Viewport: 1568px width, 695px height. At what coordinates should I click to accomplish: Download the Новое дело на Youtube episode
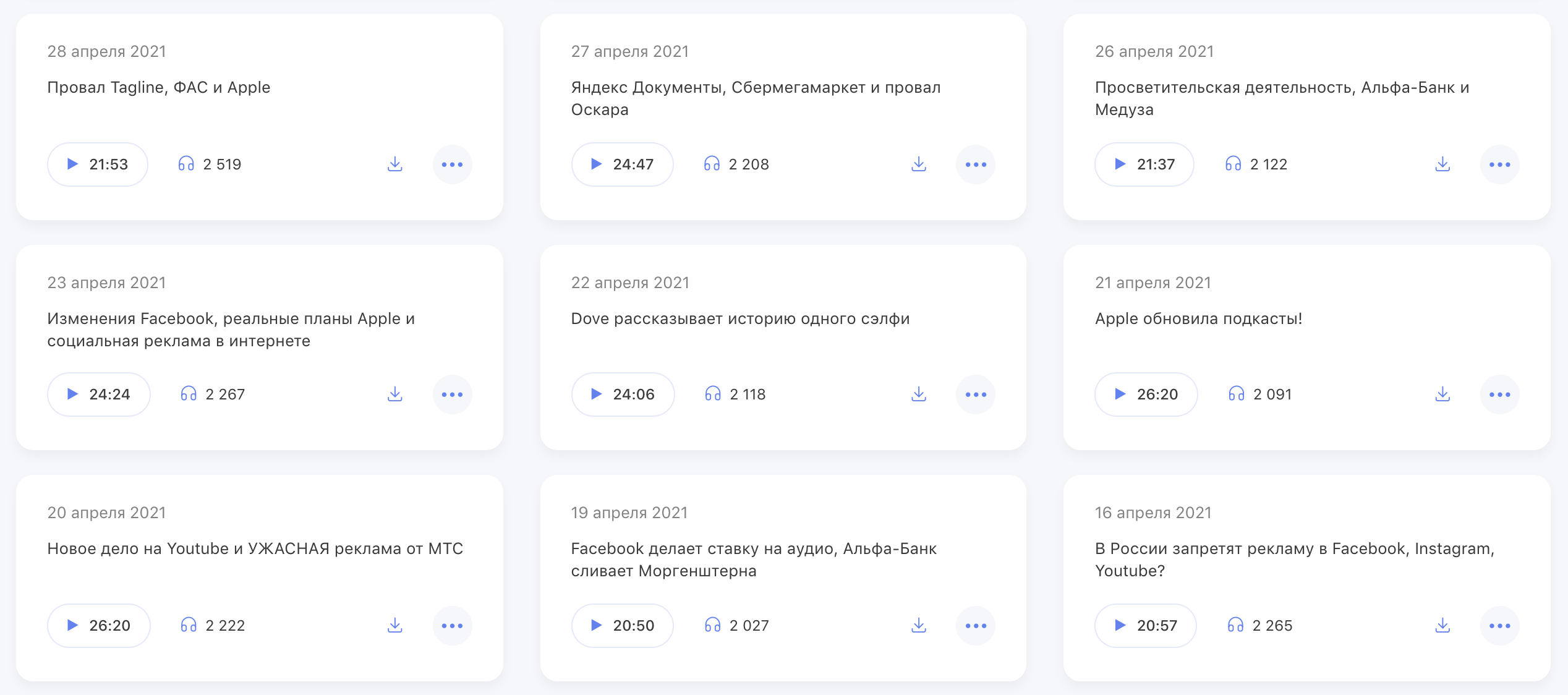[x=395, y=626]
